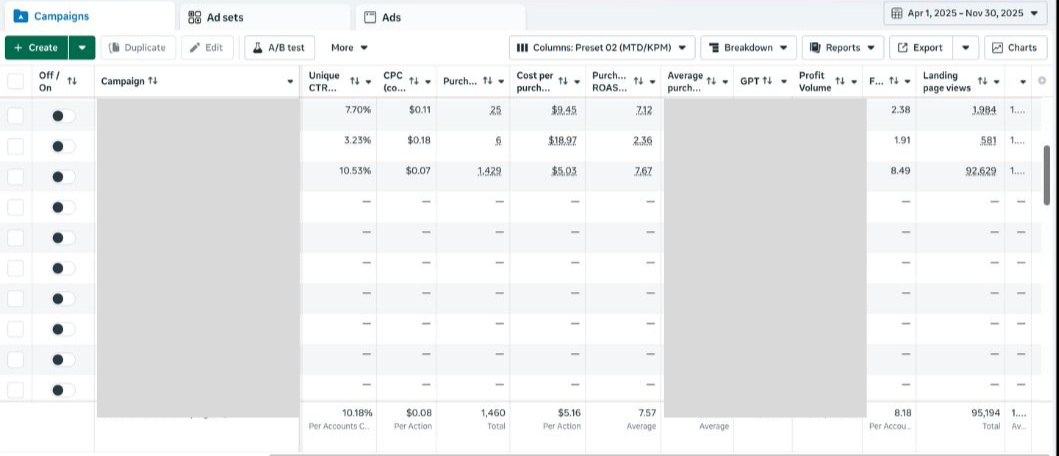Screen dimensions: 1059x456
Task: Toggle the campaign with 7.70% CTR on
Action: coord(63,116)
